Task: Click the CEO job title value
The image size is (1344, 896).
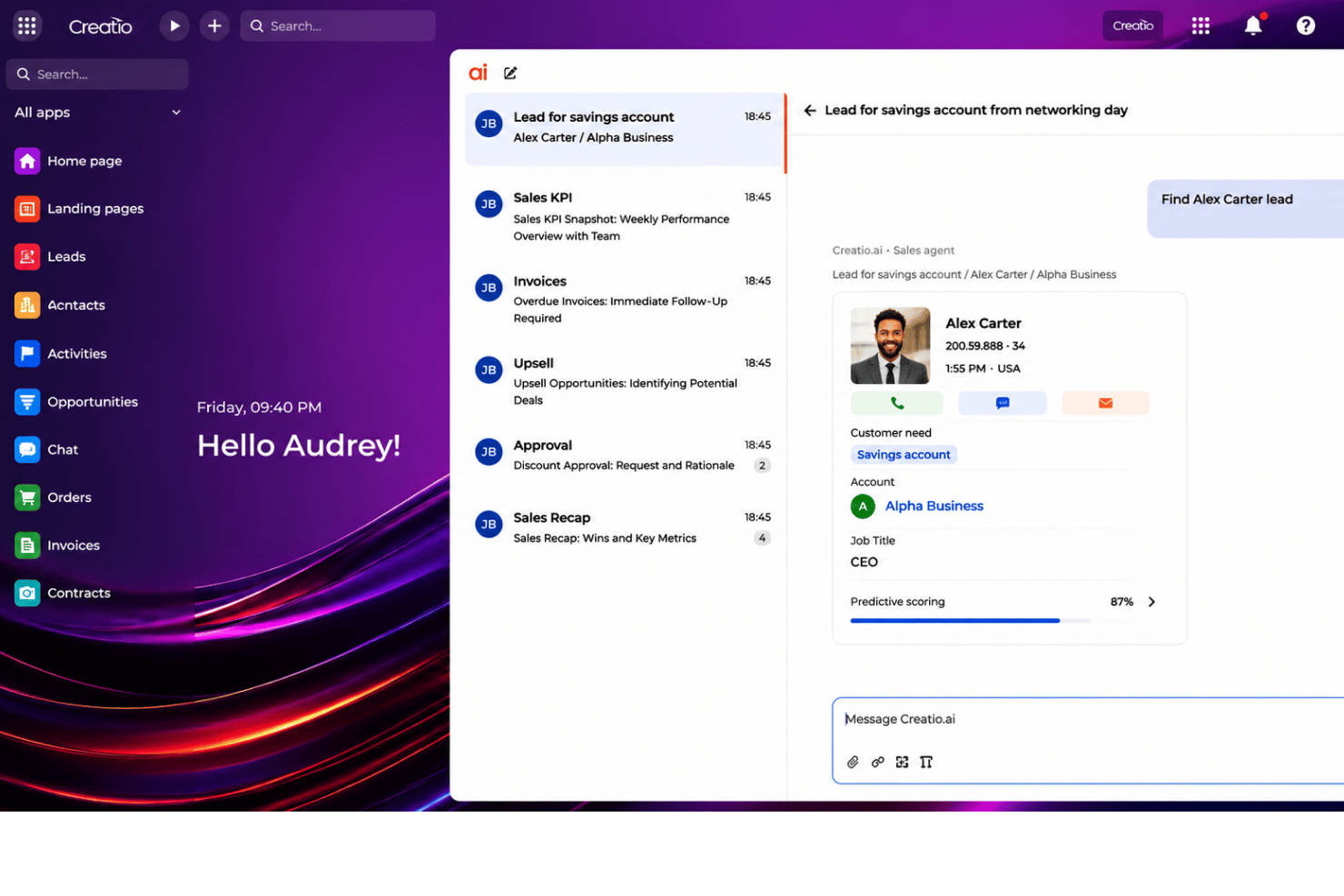Action: point(865,562)
